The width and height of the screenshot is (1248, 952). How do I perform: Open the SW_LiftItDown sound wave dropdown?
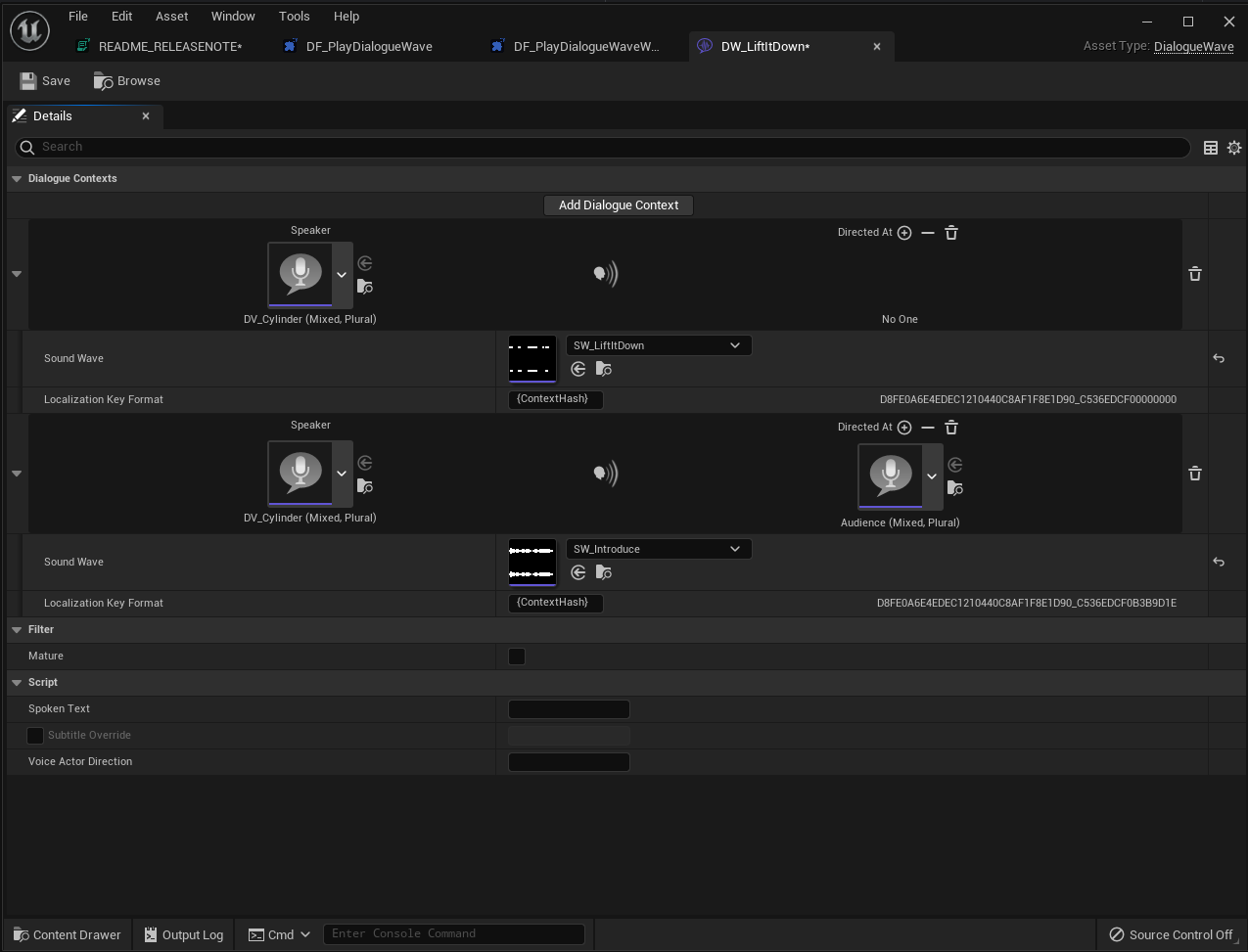(x=658, y=345)
